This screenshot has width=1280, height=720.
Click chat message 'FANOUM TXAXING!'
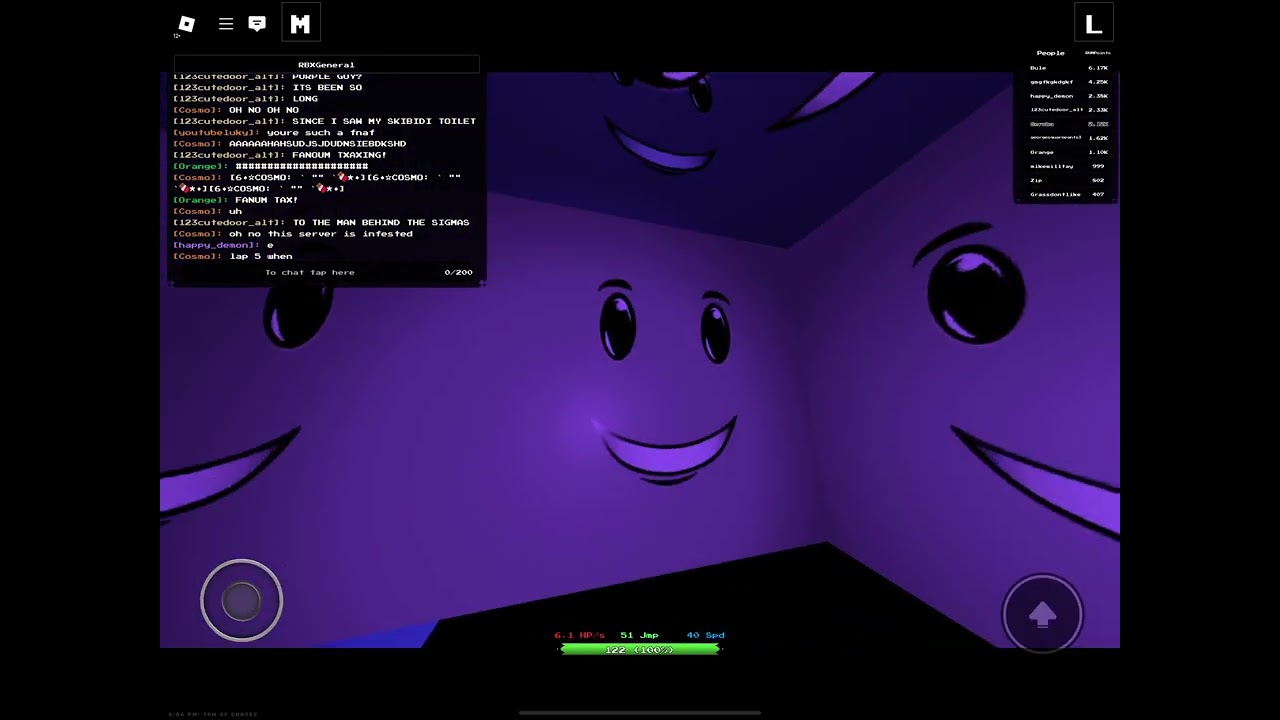(339, 155)
